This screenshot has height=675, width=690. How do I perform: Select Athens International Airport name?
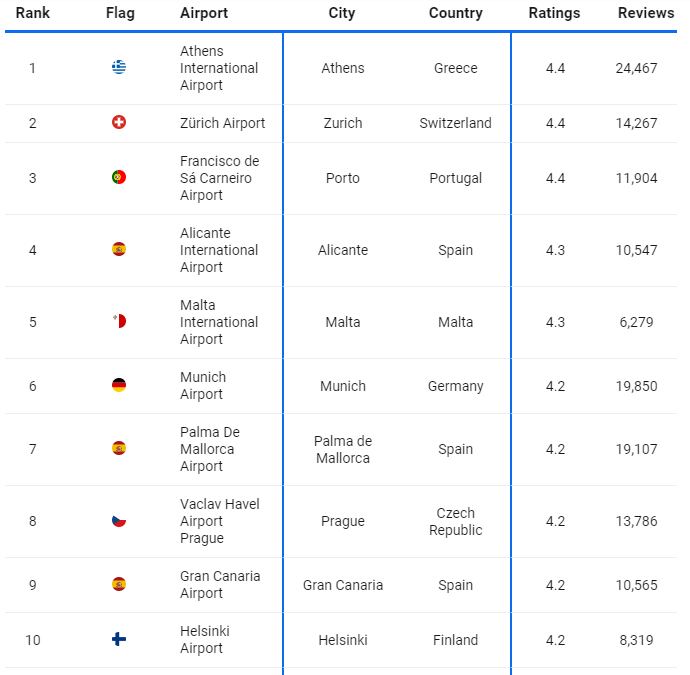[219, 68]
